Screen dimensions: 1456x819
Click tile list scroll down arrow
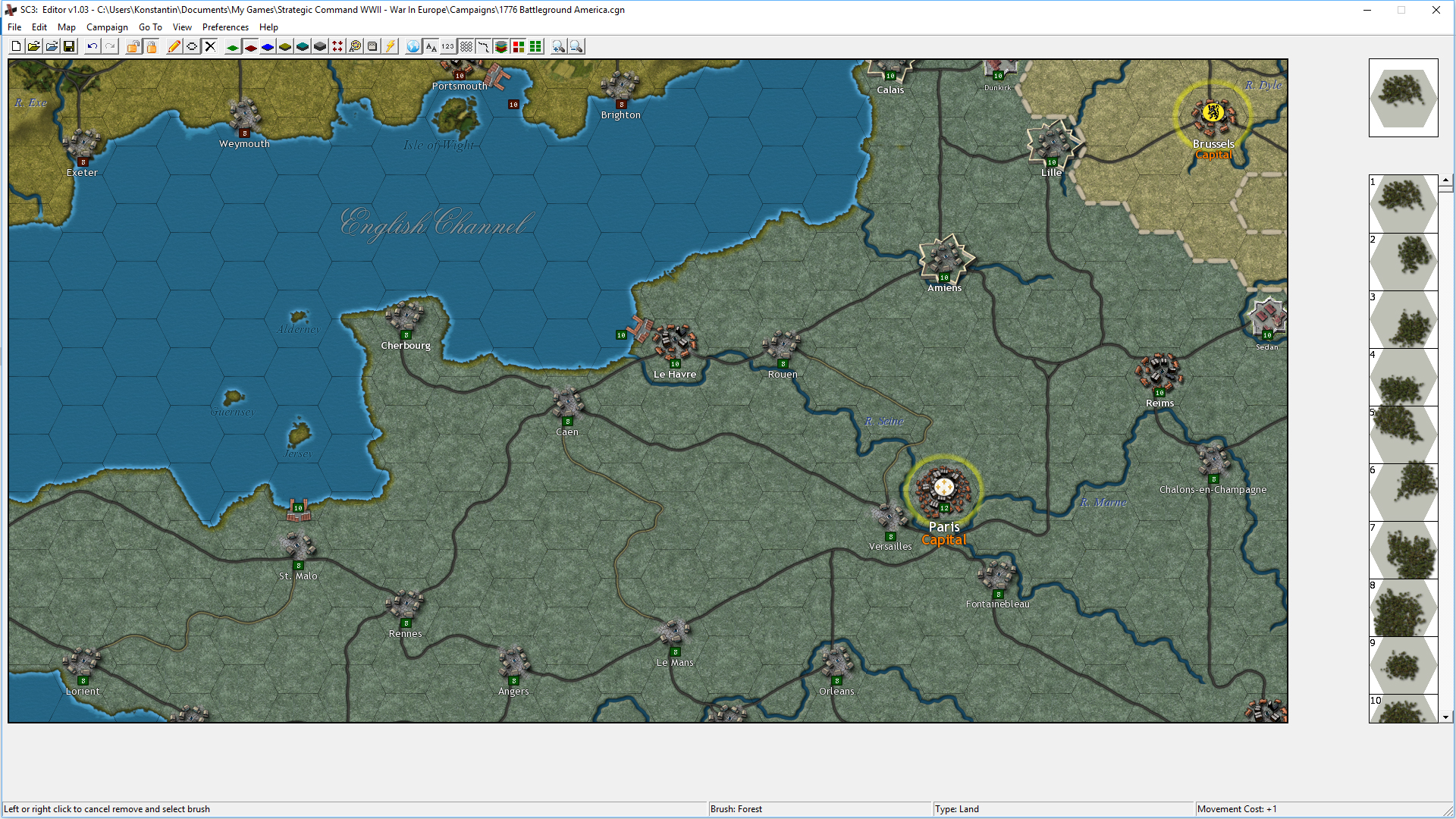[x=1445, y=717]
